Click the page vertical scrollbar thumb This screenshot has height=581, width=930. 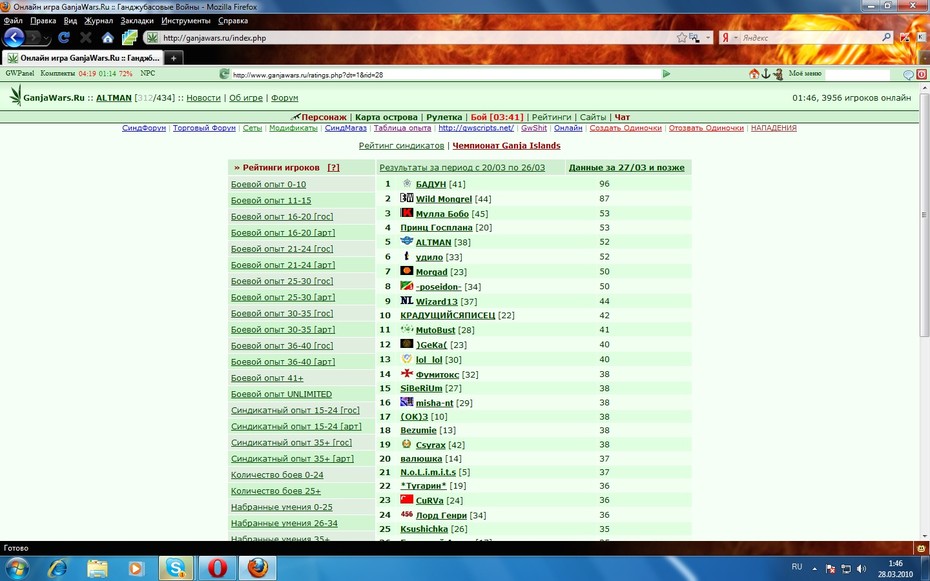tap(924, 214)
